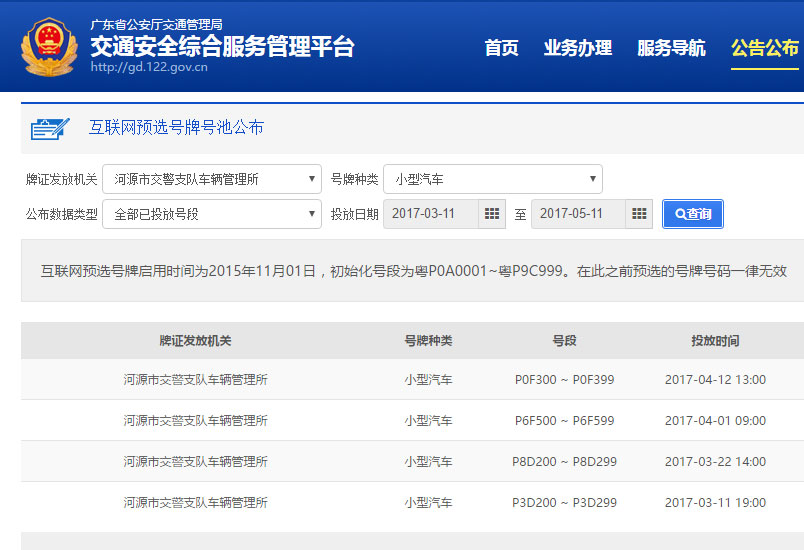Open calendar picker for end date 2017-05-11
The height and width of the screenshot is (550, 804).
[639, 214]
